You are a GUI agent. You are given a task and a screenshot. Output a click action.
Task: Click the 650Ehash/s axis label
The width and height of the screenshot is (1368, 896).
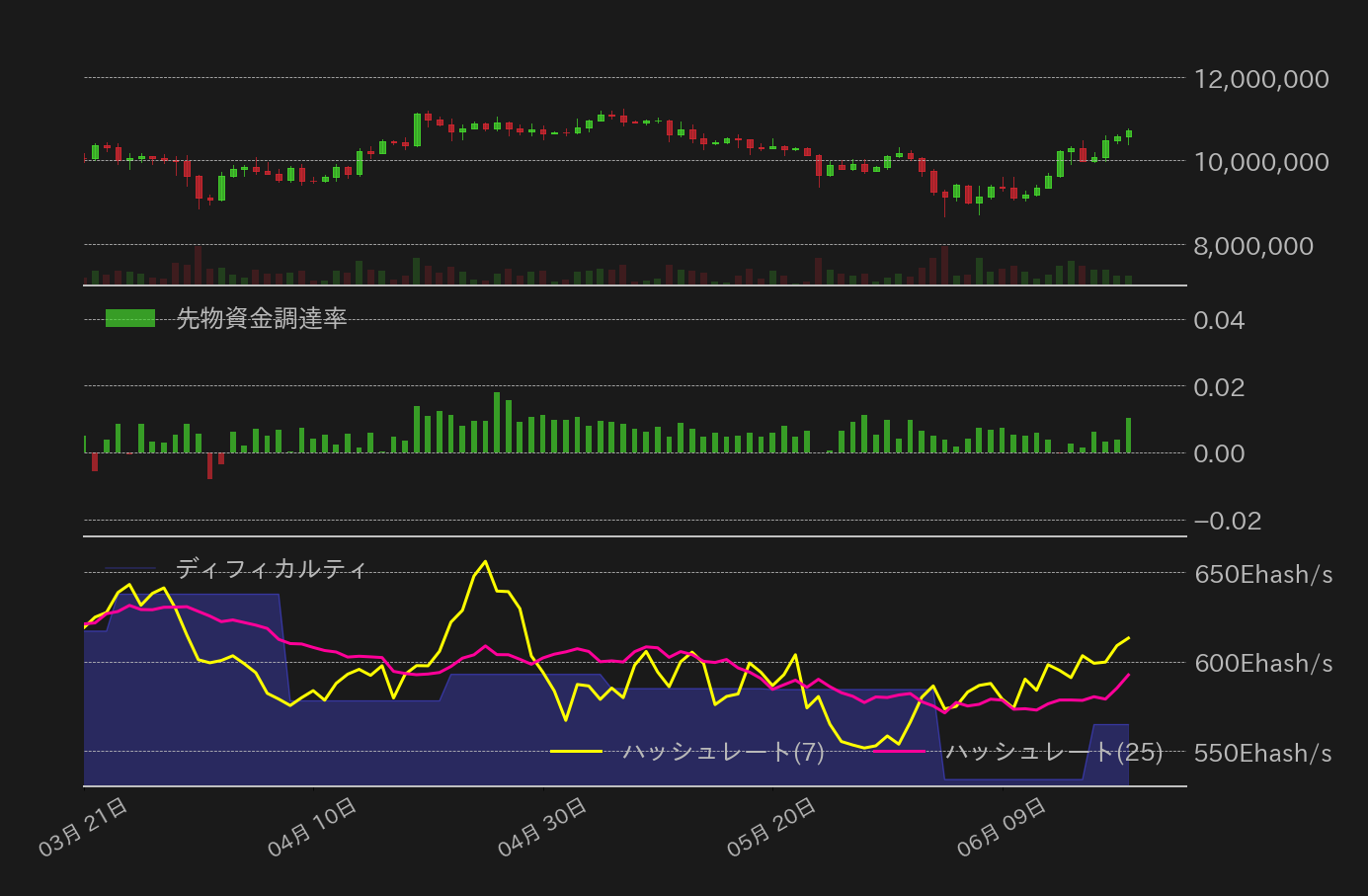(x=1262, y=575)
